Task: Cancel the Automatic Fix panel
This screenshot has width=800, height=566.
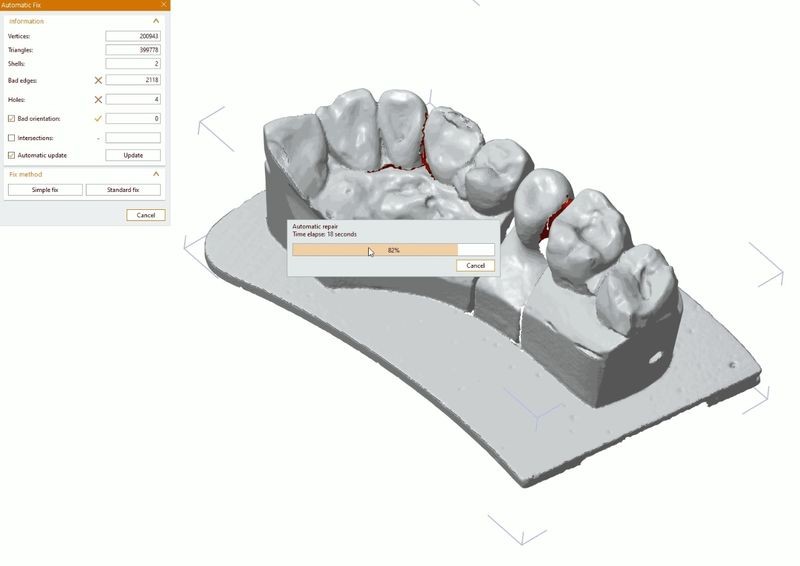Action: (146, 215)
